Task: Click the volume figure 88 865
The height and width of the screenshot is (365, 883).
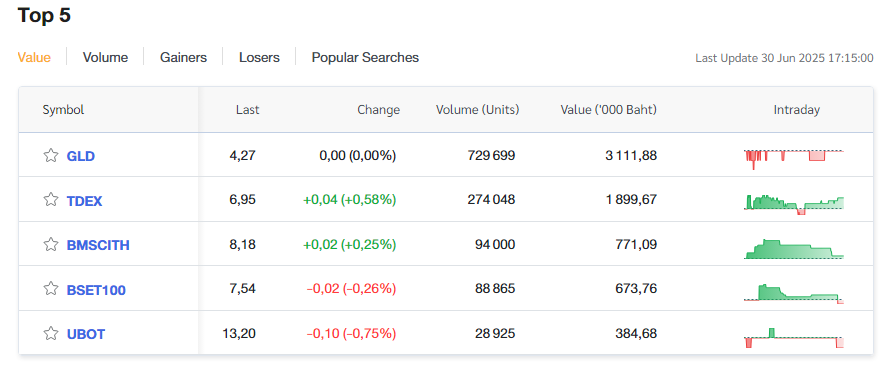Action: click(495, 289)
